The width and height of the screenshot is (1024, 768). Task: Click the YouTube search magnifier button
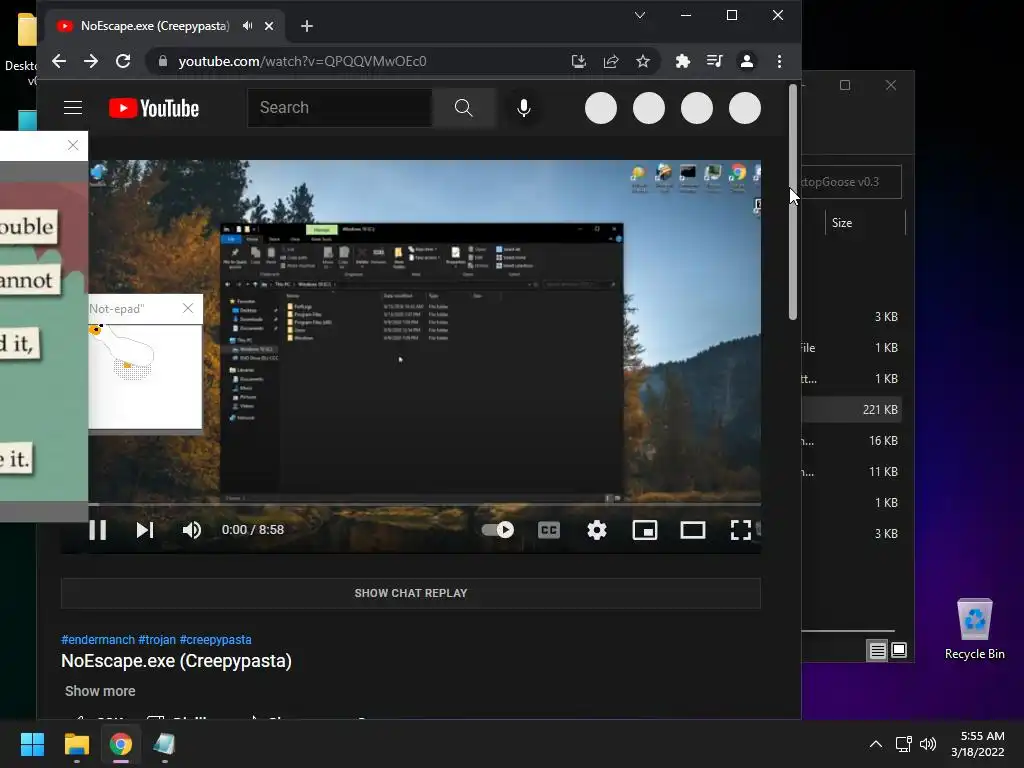464,108
